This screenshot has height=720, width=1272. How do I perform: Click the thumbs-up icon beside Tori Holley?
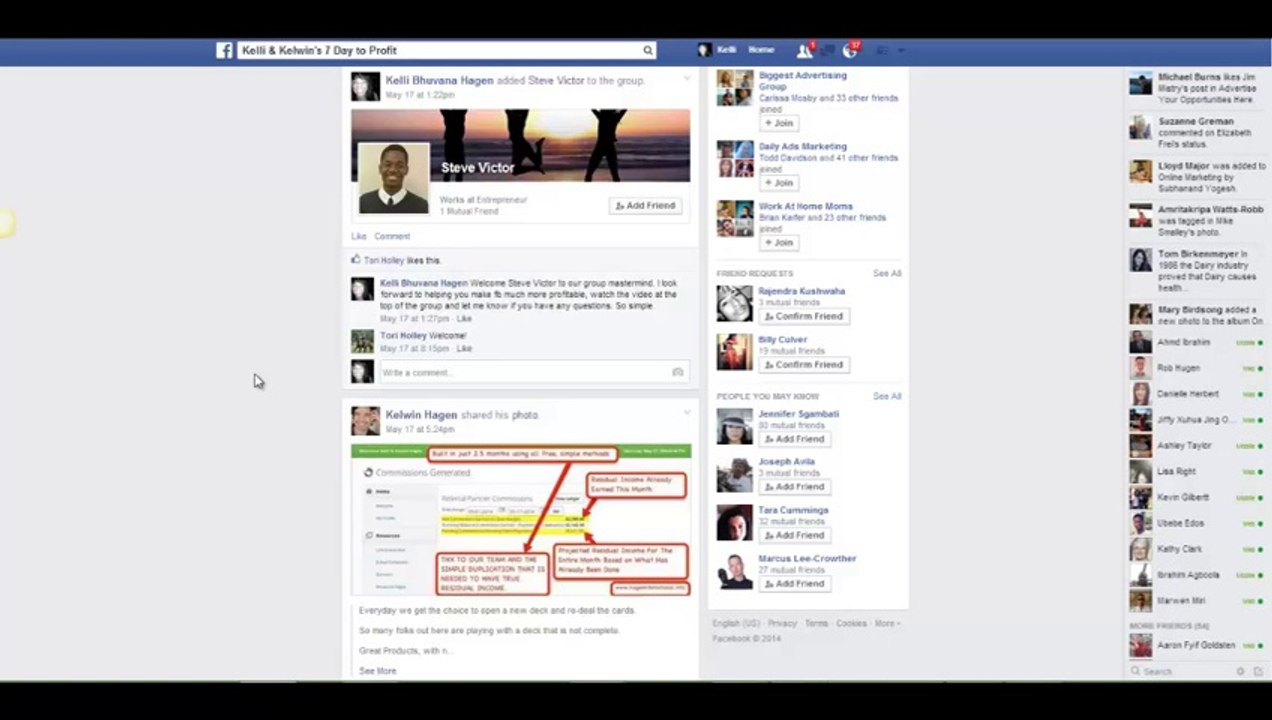point(355,260)
